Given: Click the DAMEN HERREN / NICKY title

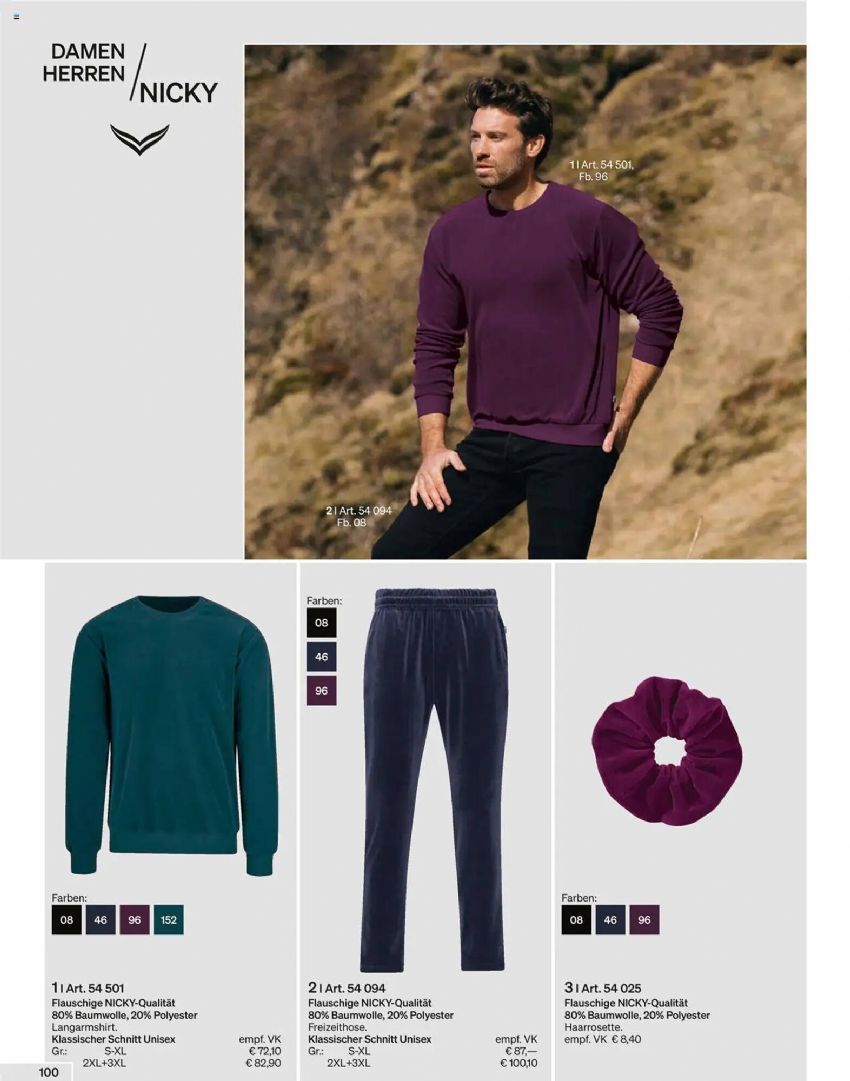Looking at the screenshot, I should click(x=130, y=73).
